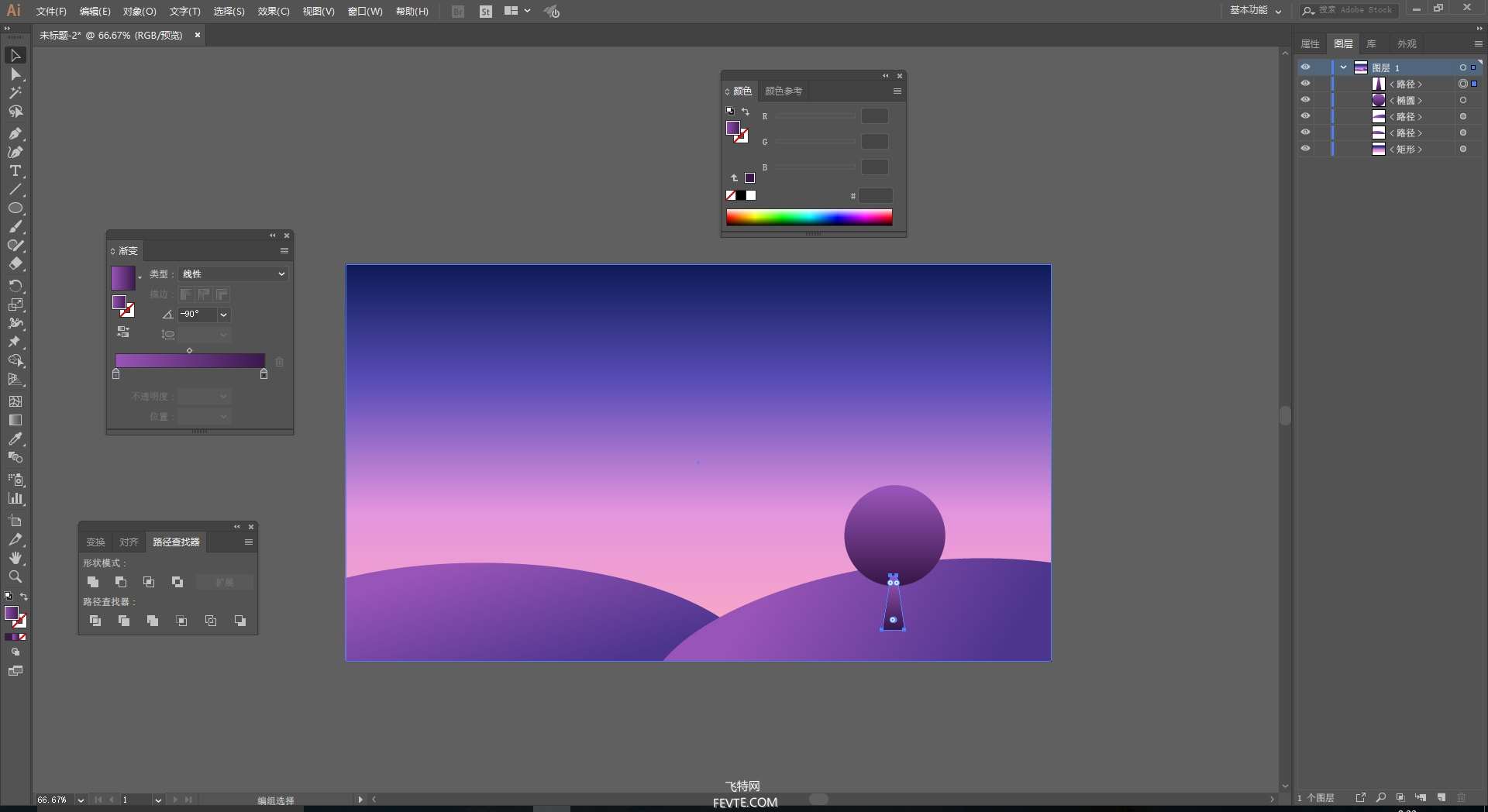Select the Pen tool
1488x812 pixels.
[x=15, y=133]
